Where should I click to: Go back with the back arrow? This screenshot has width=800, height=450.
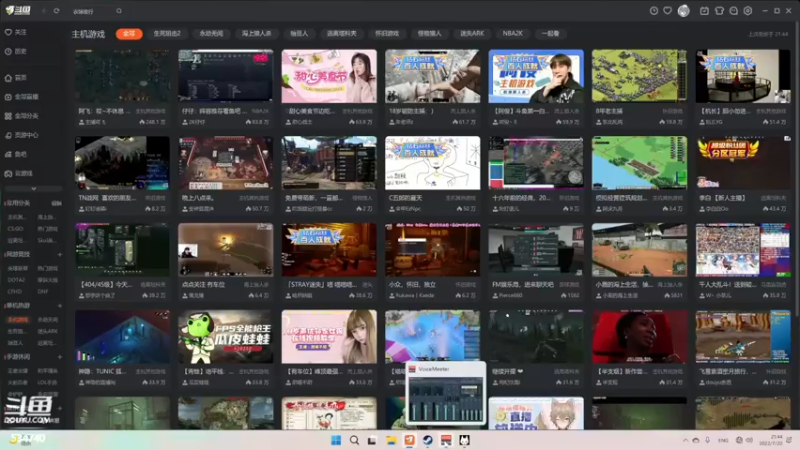(44, 11)
